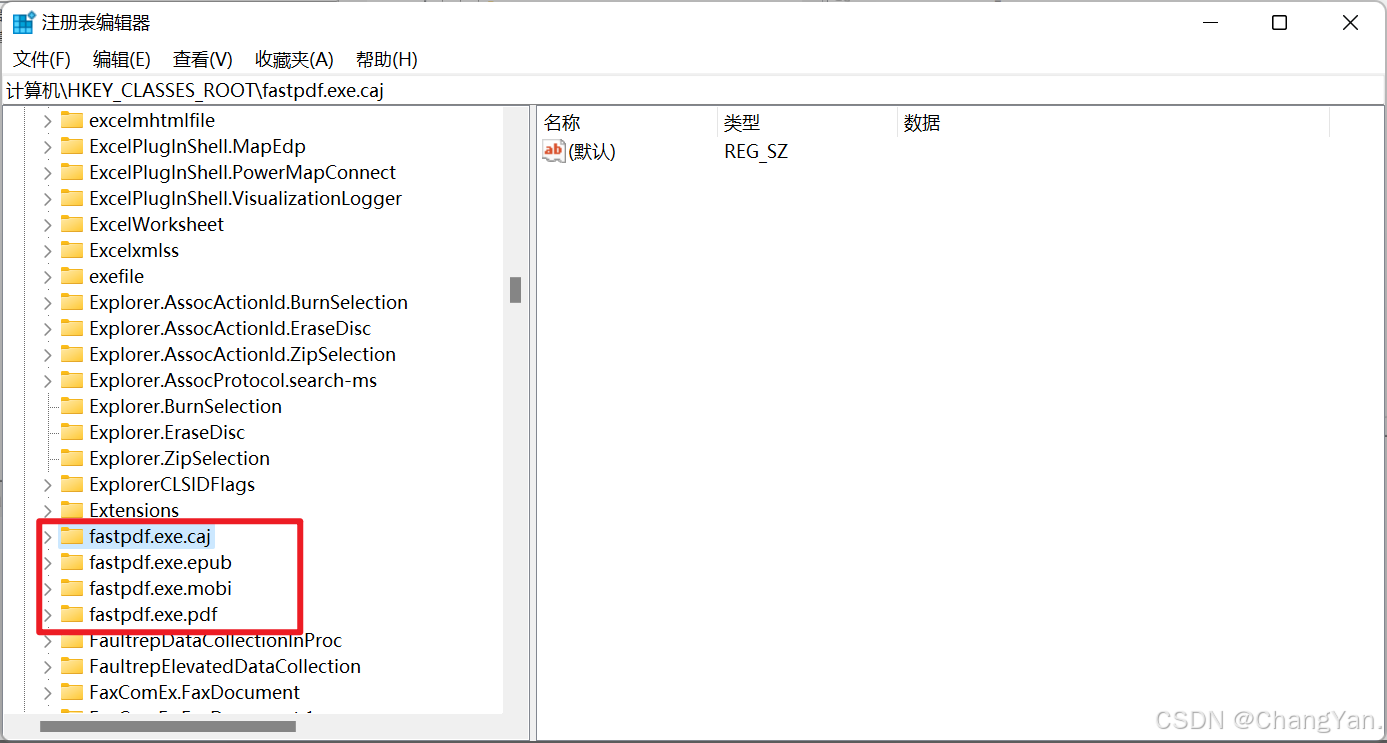Viewport: 1387px width, 743px height.
Task: Click the ab string icon of (默认) value
Action: [554, 151]
